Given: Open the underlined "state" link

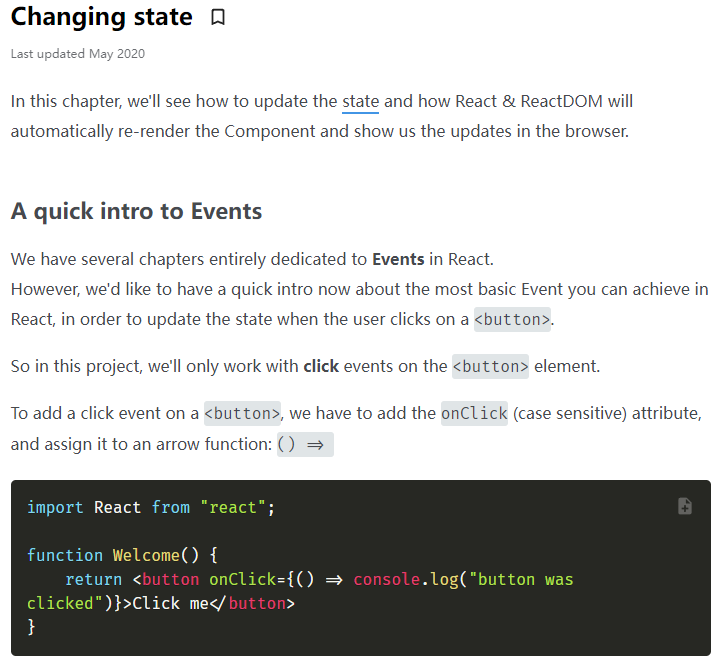Looking at the screenshot, I should 360,101.
